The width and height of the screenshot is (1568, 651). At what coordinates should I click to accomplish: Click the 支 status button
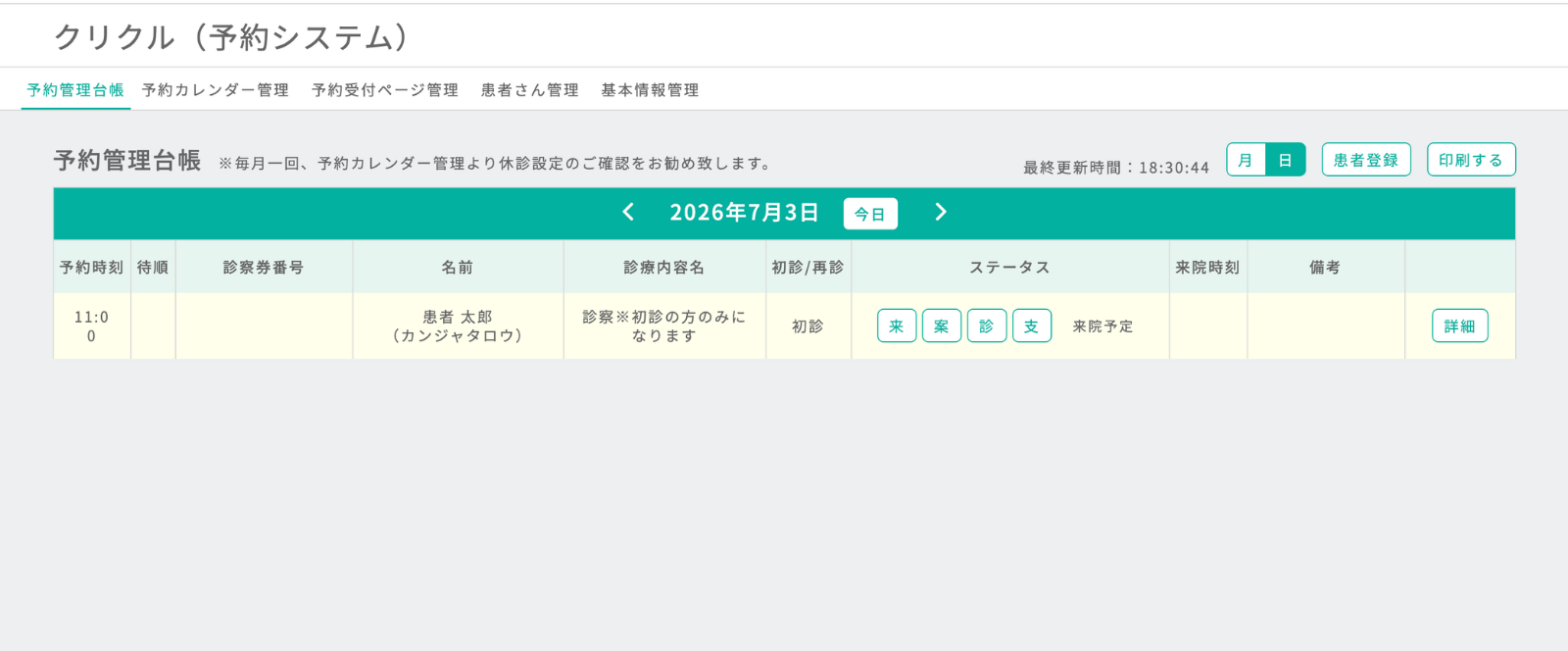1032,325
